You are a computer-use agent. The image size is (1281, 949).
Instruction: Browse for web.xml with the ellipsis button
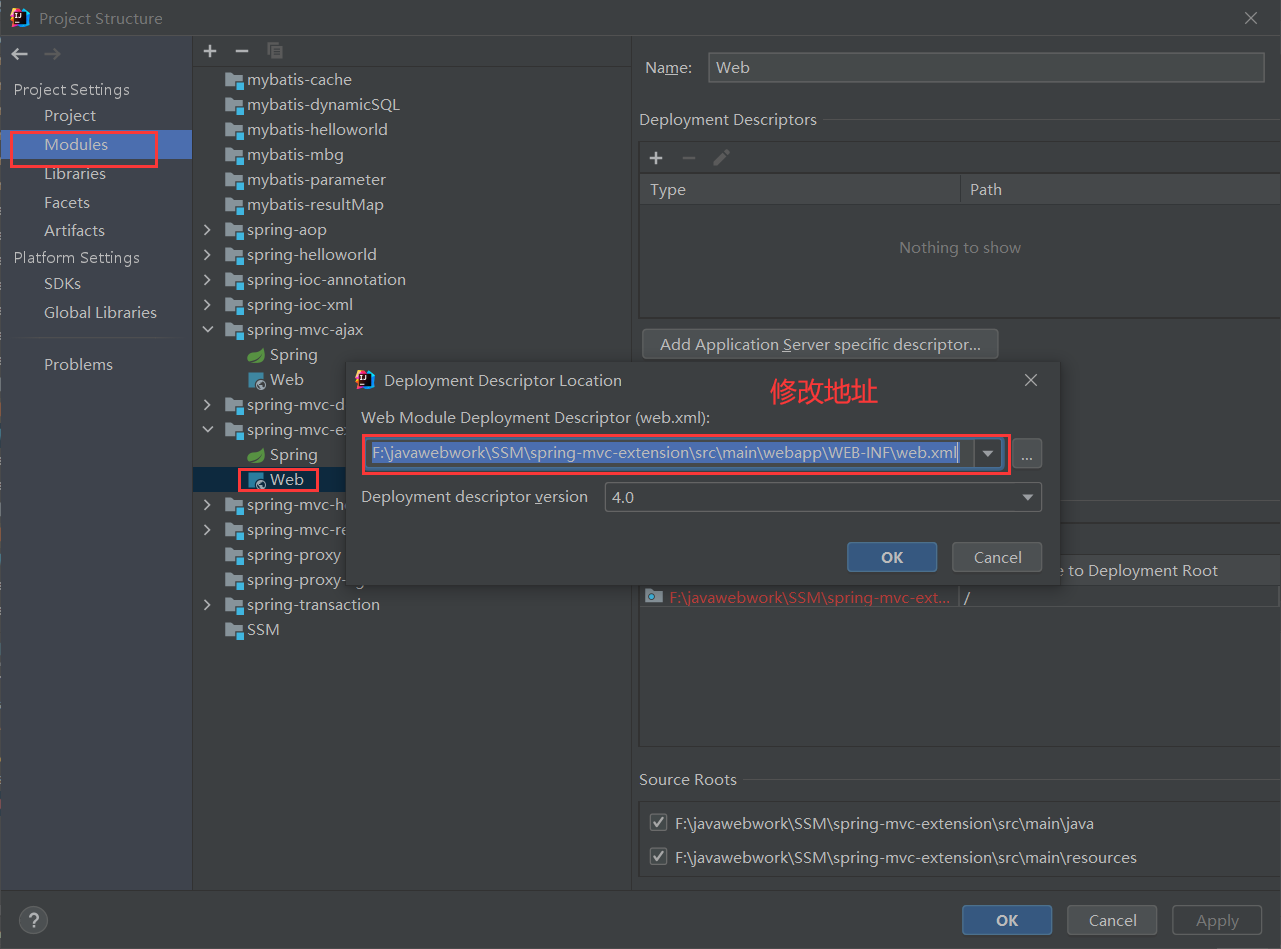point(1027,453)
